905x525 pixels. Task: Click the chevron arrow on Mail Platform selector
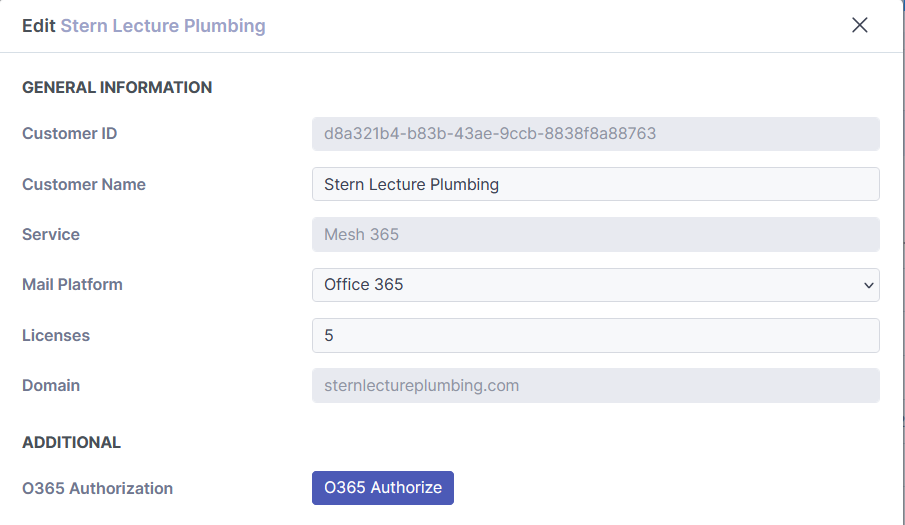point(867,285)
